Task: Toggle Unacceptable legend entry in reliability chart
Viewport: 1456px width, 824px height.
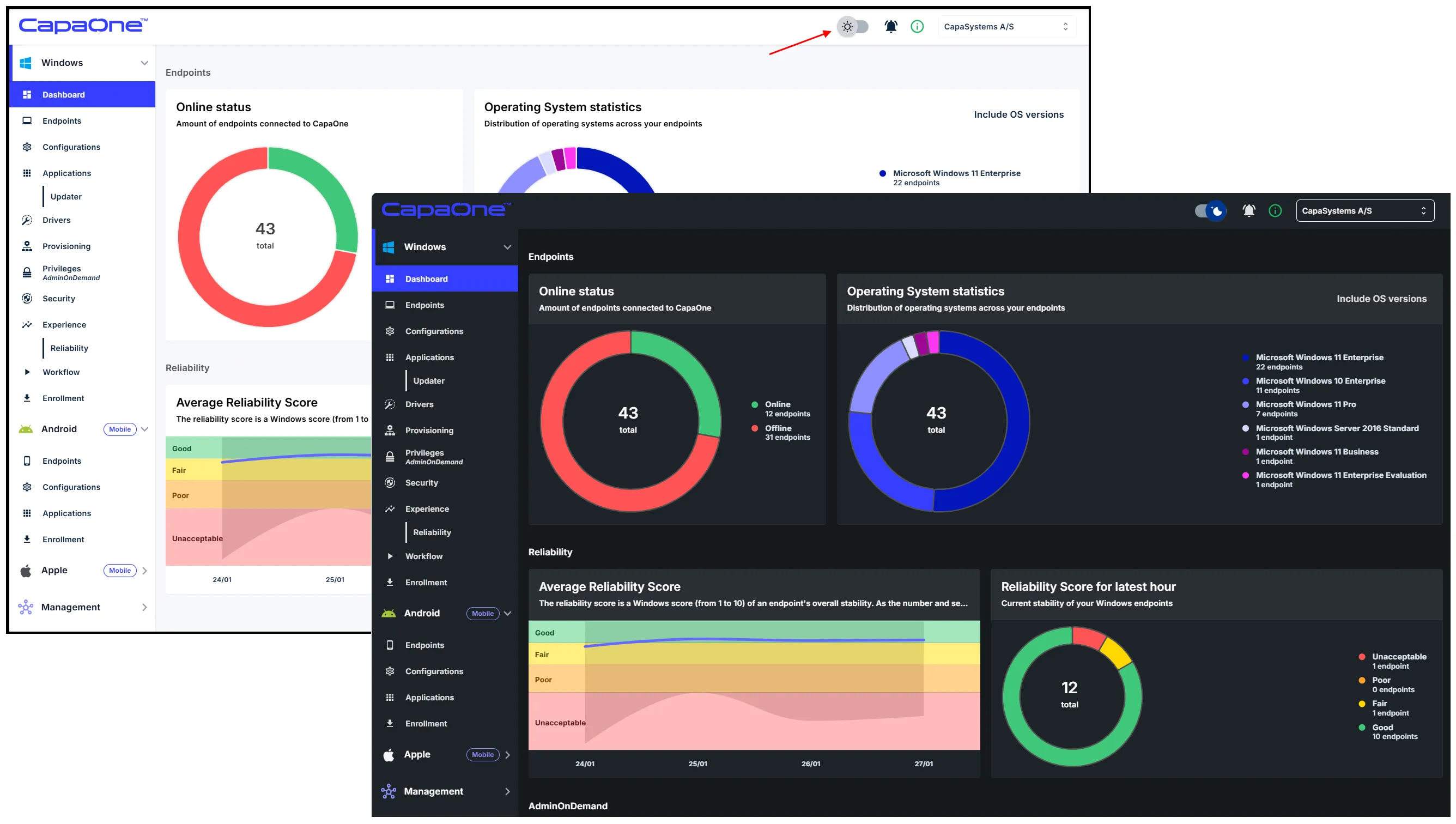Action: 1392,661
